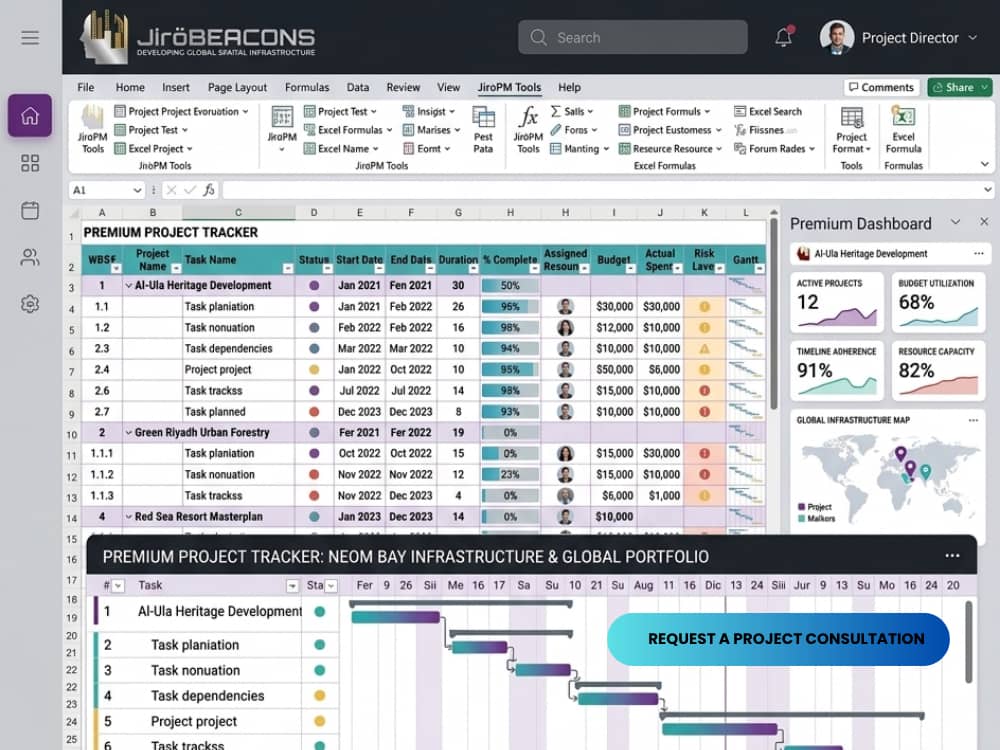Viewport: 1000px width, 750px height.
Task: Expand the Project Director account dropdown
Action: [973, 38]
